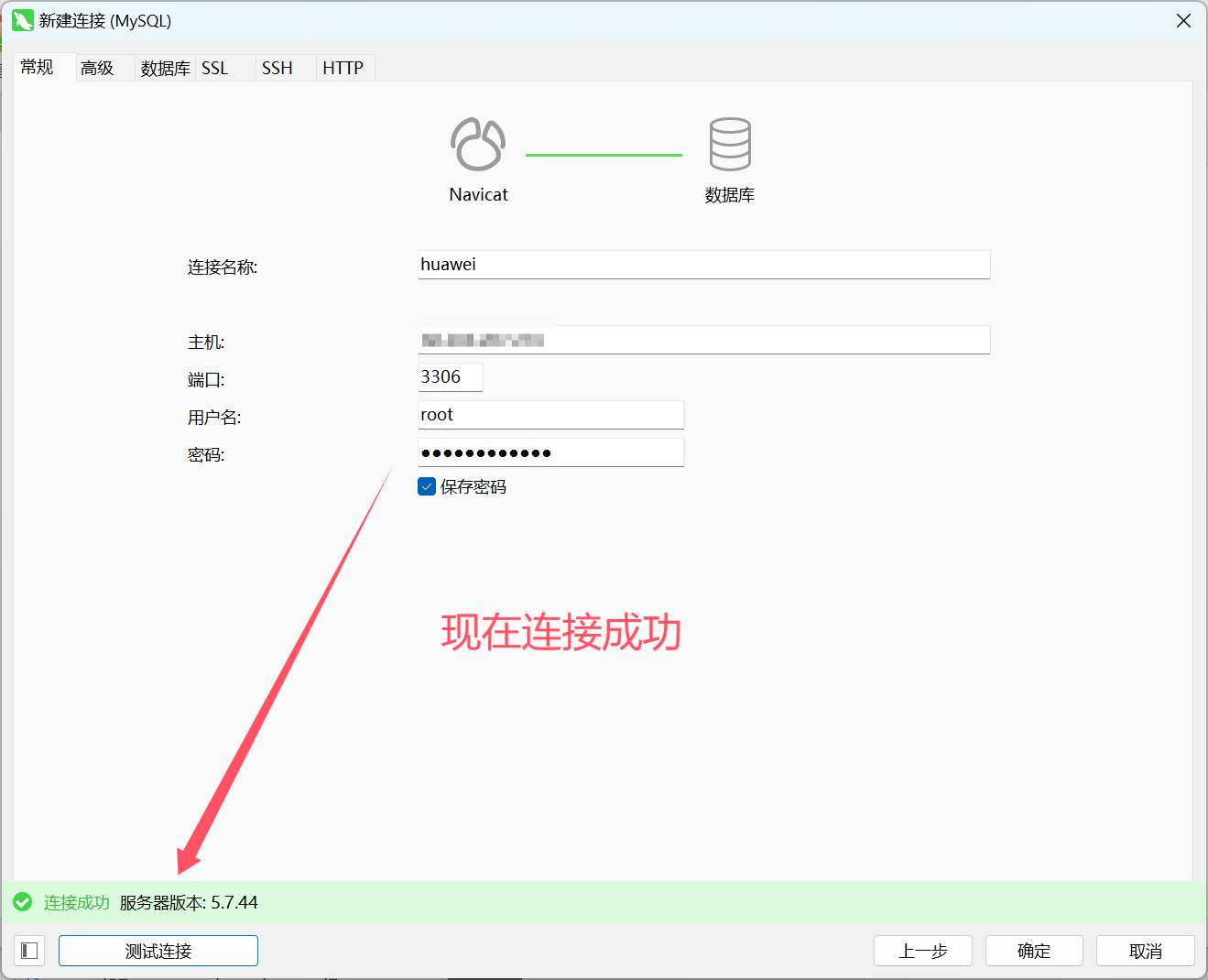The image size is (1208, 980).
Task: Click the 主机: label
Action: point(206,342)
